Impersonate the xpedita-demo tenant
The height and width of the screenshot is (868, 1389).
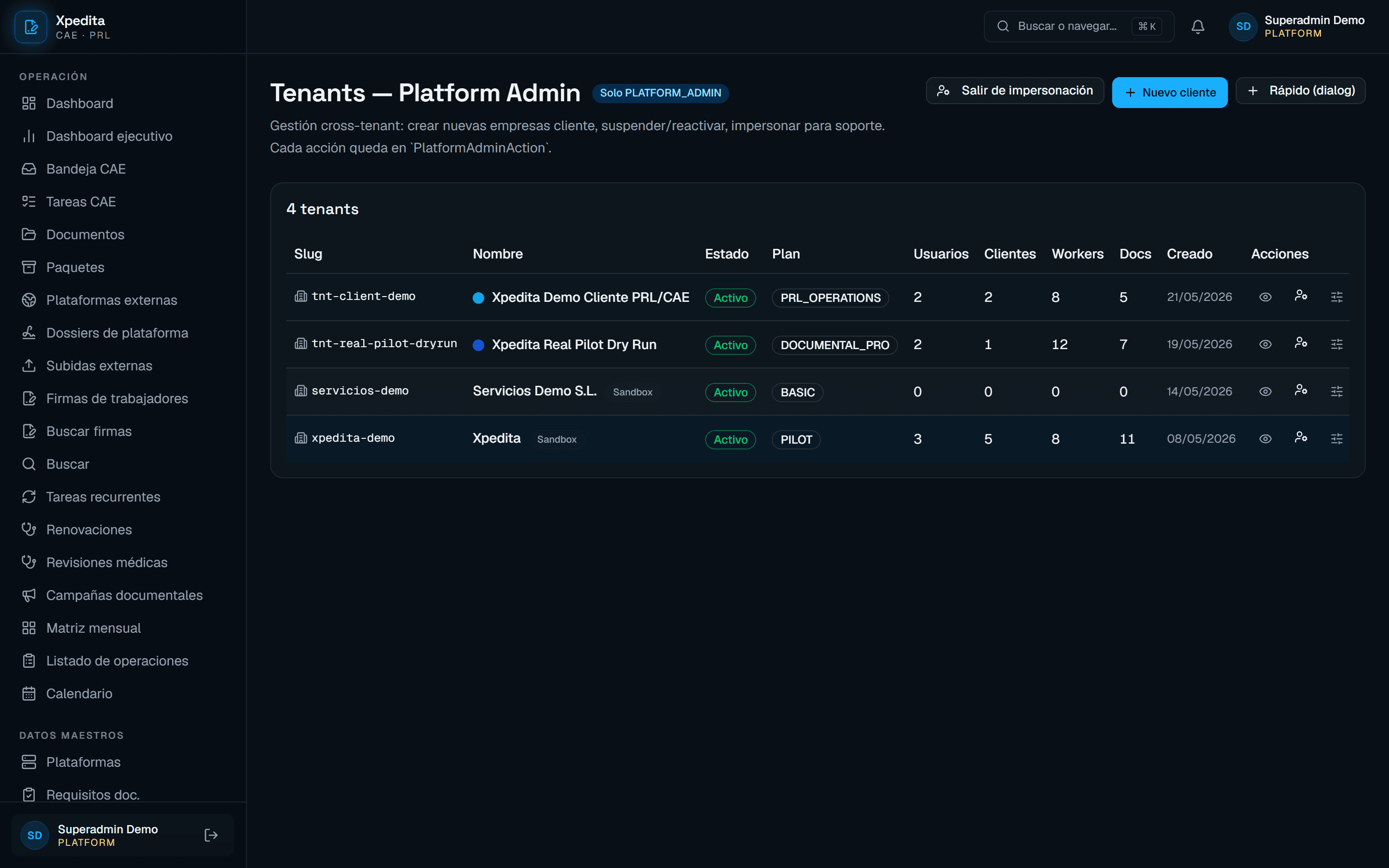tap(1301, 437)
